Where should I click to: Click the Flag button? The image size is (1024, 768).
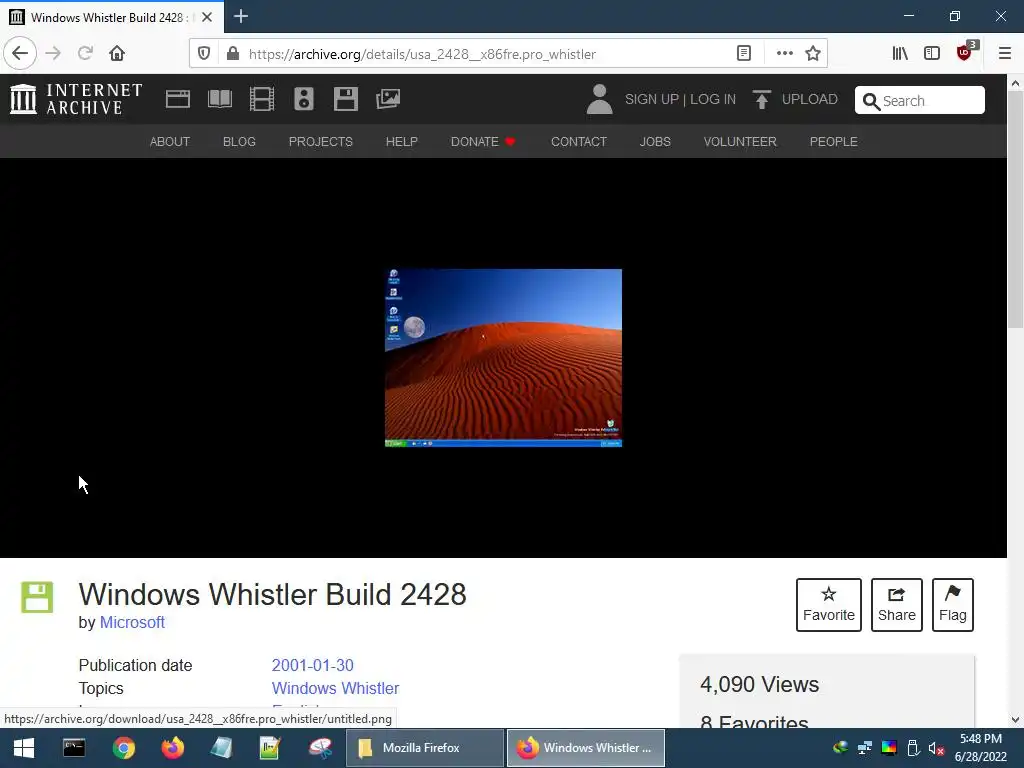953,605
